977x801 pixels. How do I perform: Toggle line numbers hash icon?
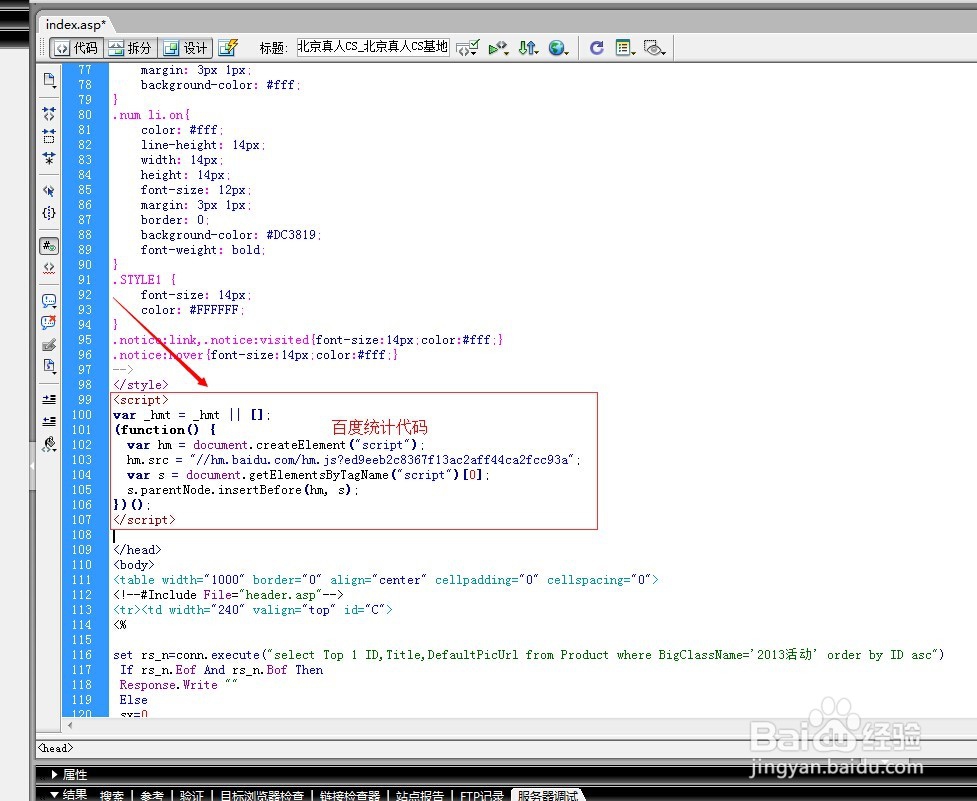[x=49, y=246]
